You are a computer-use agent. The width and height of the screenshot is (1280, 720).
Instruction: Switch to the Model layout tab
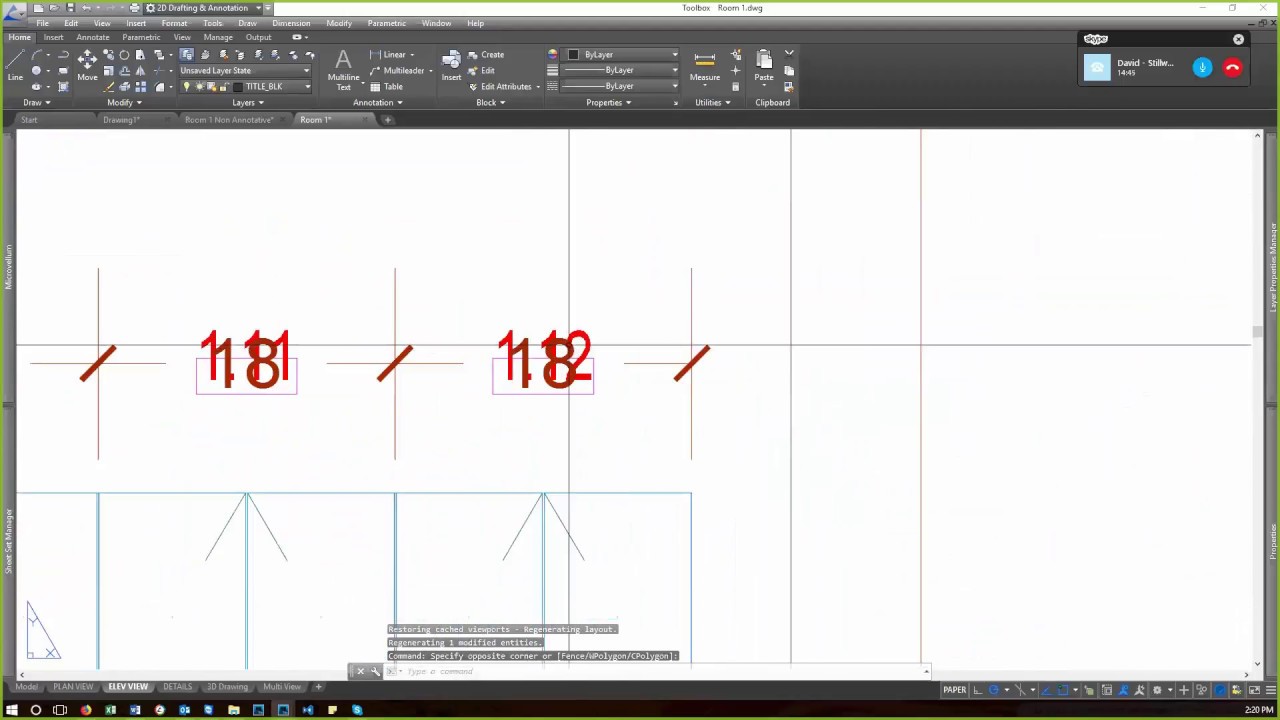pos(26,687)
